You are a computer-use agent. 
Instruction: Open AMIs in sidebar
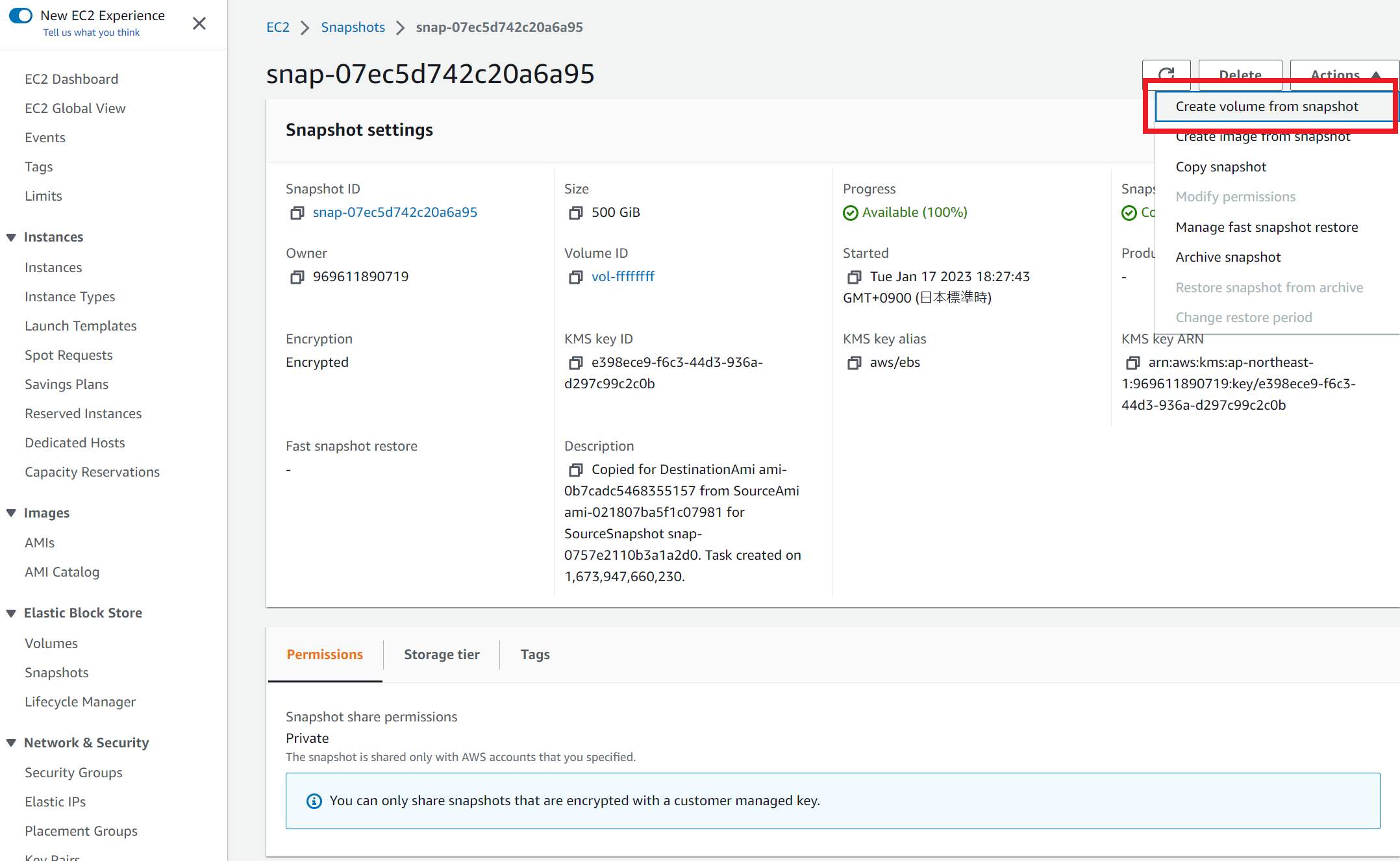40,543
